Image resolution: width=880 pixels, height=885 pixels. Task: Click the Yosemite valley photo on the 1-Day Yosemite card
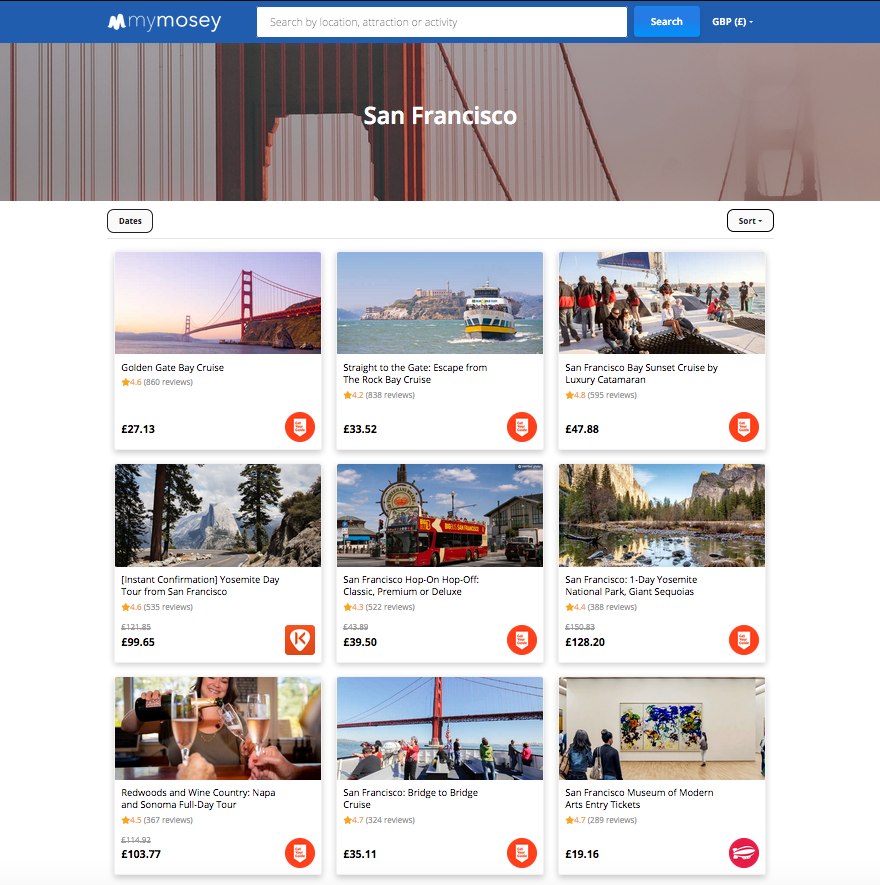coord(661,515)
